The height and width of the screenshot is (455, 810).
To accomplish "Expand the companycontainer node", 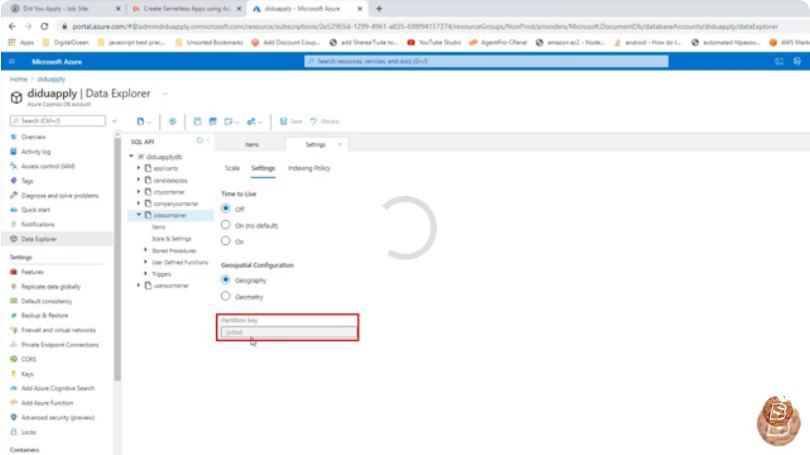I will pyautogui.click(x=138, y=203).
